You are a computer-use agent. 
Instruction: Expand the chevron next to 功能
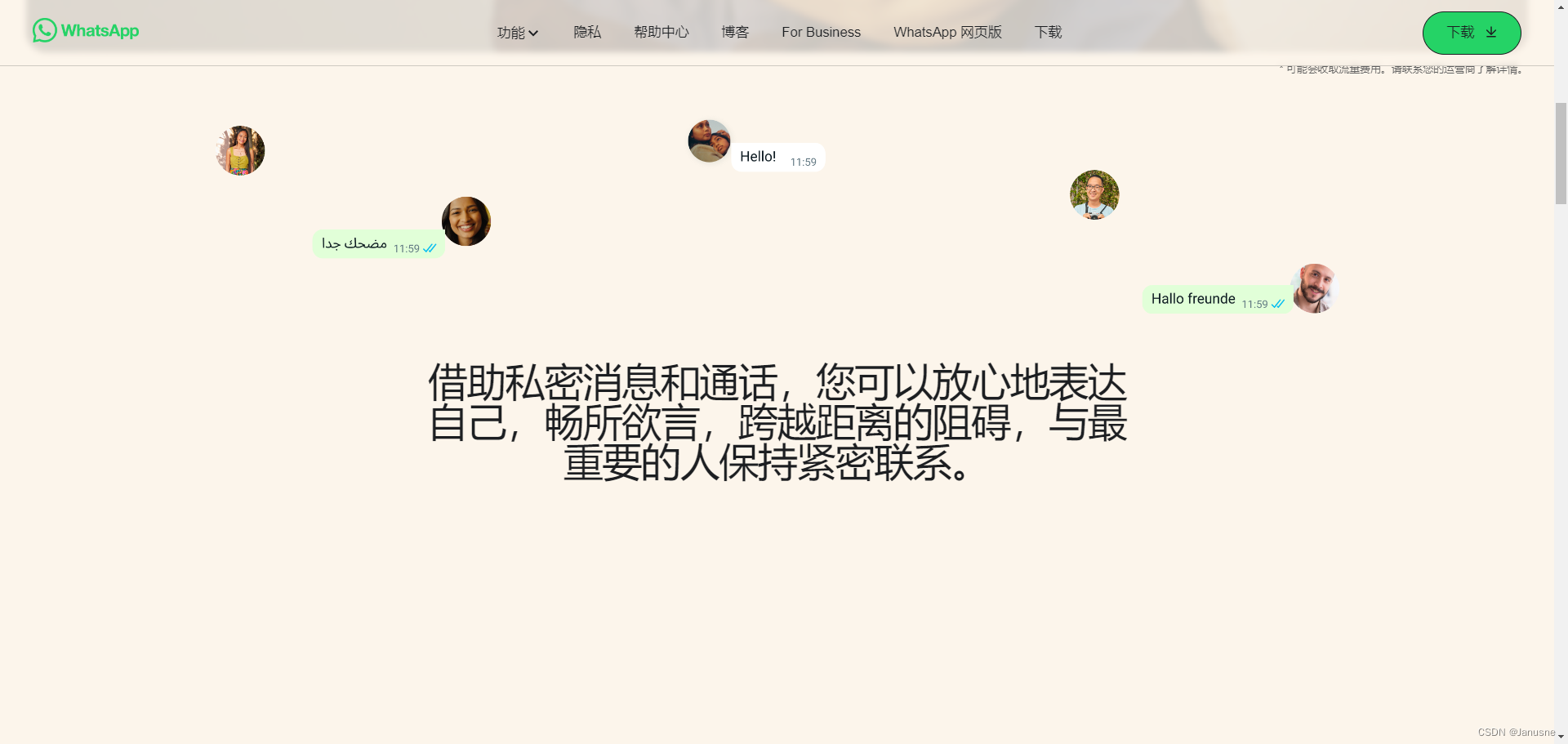point(534,33)
